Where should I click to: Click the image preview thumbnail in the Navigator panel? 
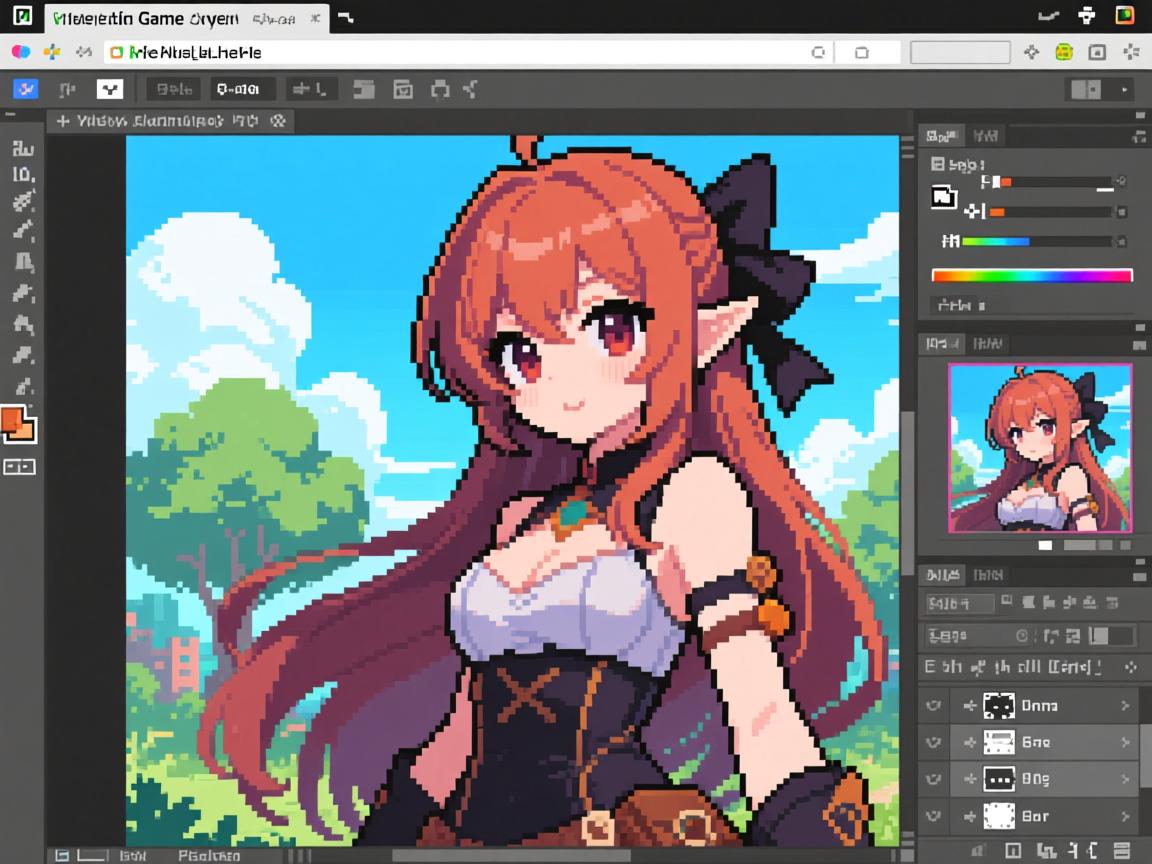point(1040,447)
